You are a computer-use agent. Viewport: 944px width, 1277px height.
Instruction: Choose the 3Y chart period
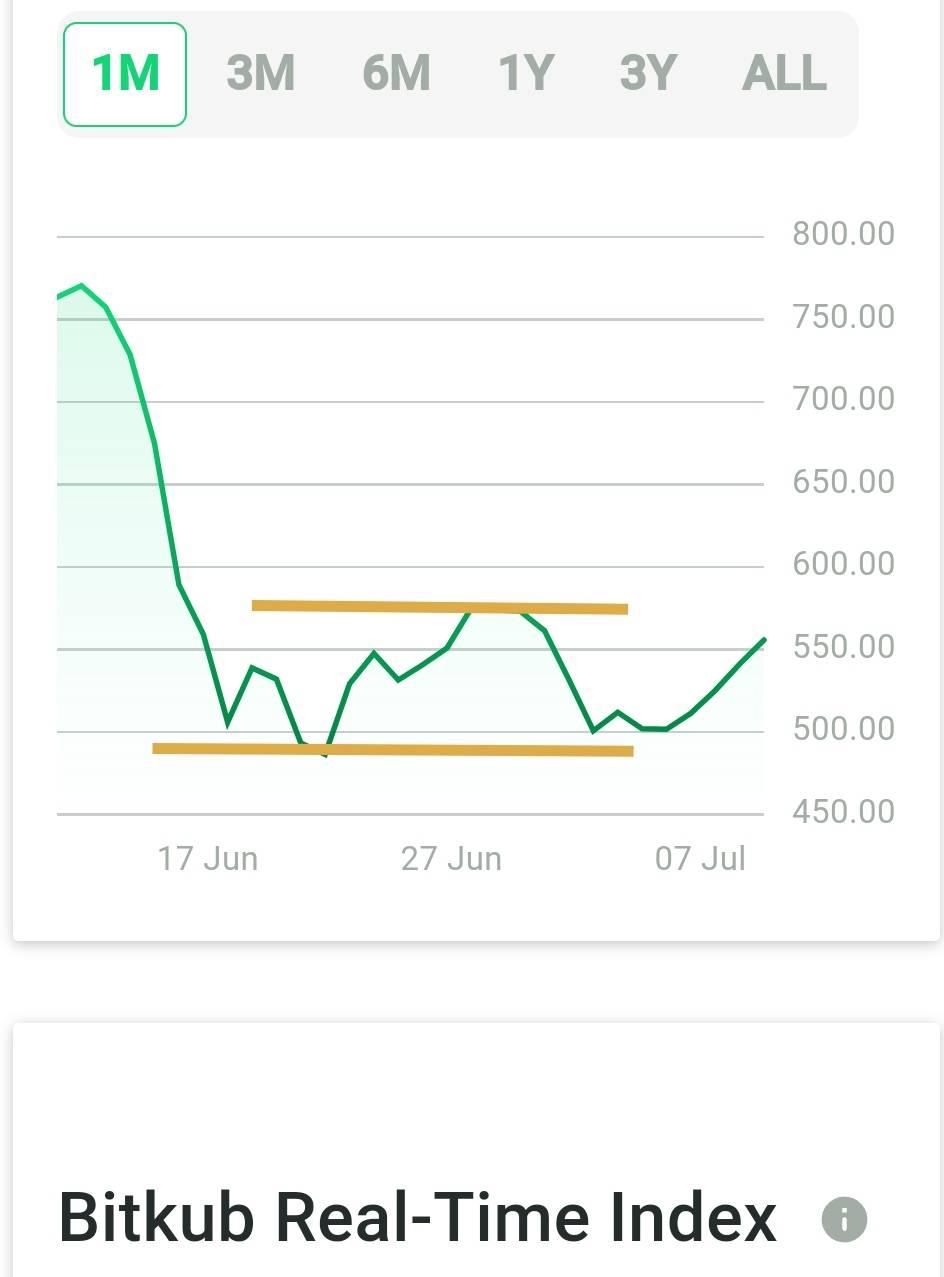[x=648, y=74]
